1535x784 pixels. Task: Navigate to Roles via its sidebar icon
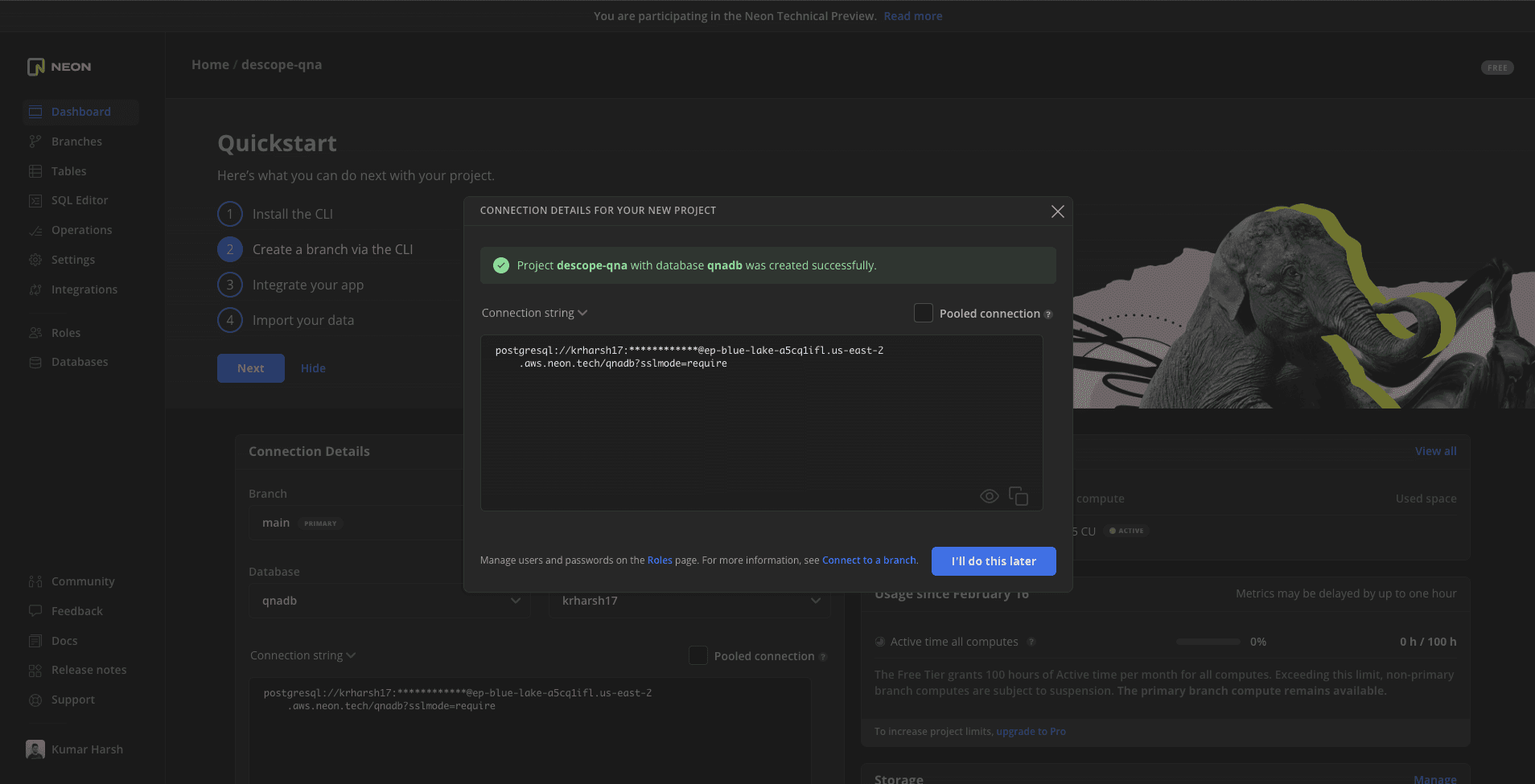point(35,332)
